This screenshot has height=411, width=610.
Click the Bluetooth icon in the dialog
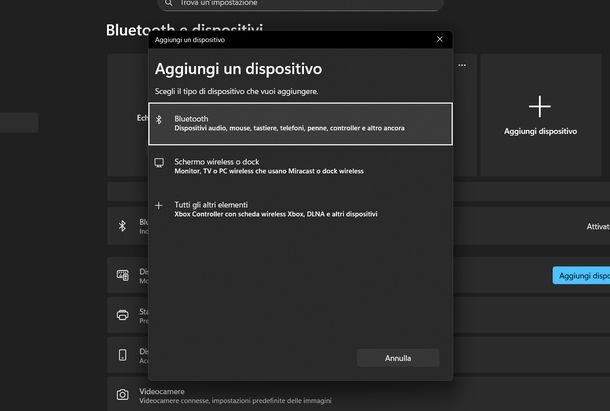159,119
